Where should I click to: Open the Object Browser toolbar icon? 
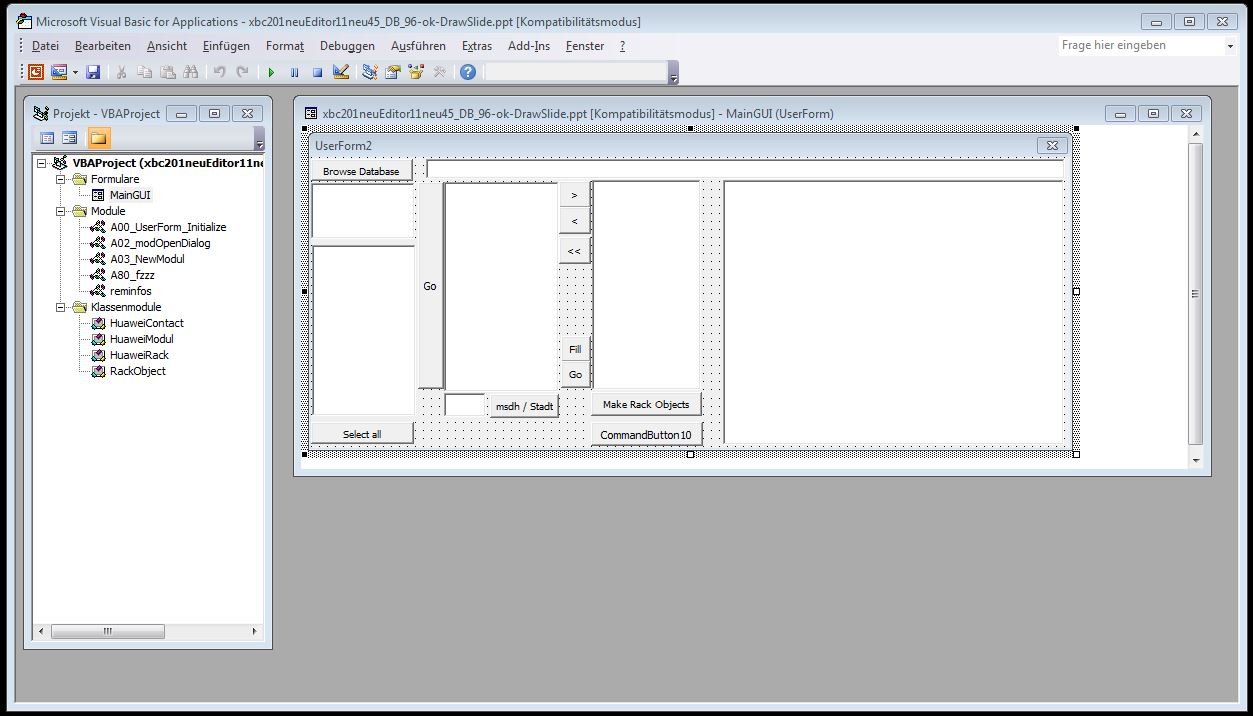click(x=415, y=72)
